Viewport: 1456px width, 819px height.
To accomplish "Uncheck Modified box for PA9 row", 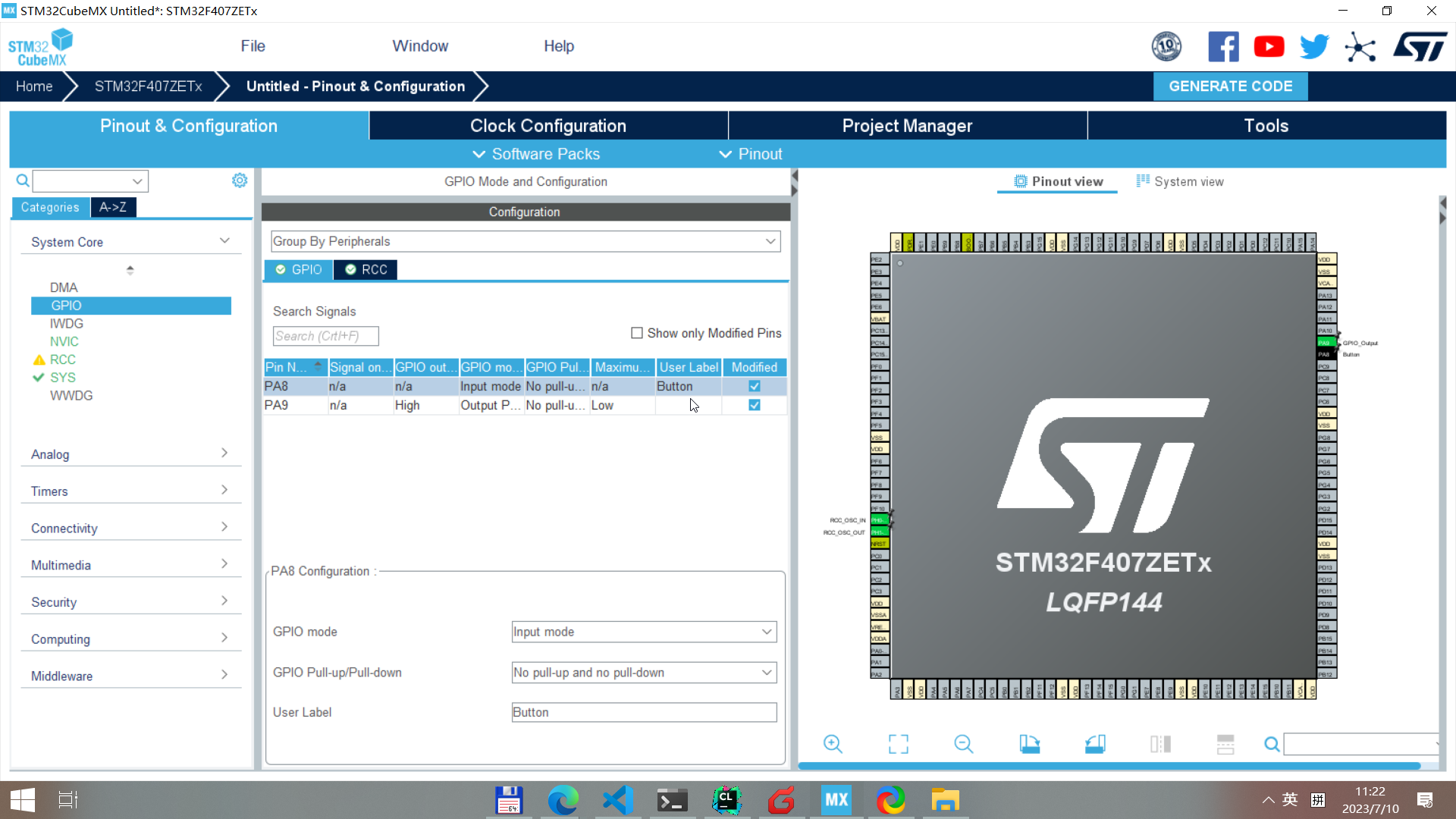I will (x=754, y=405).
